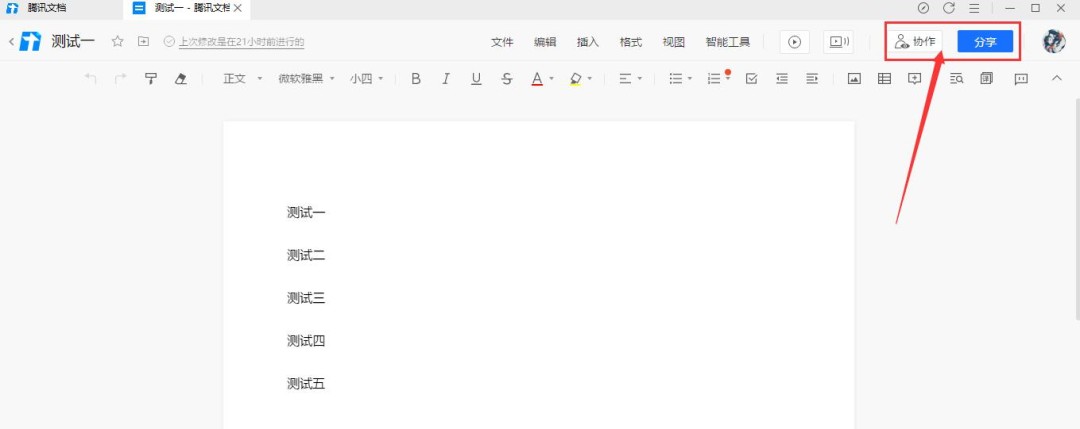Decrease the paragraph indent

pos(782,79)
